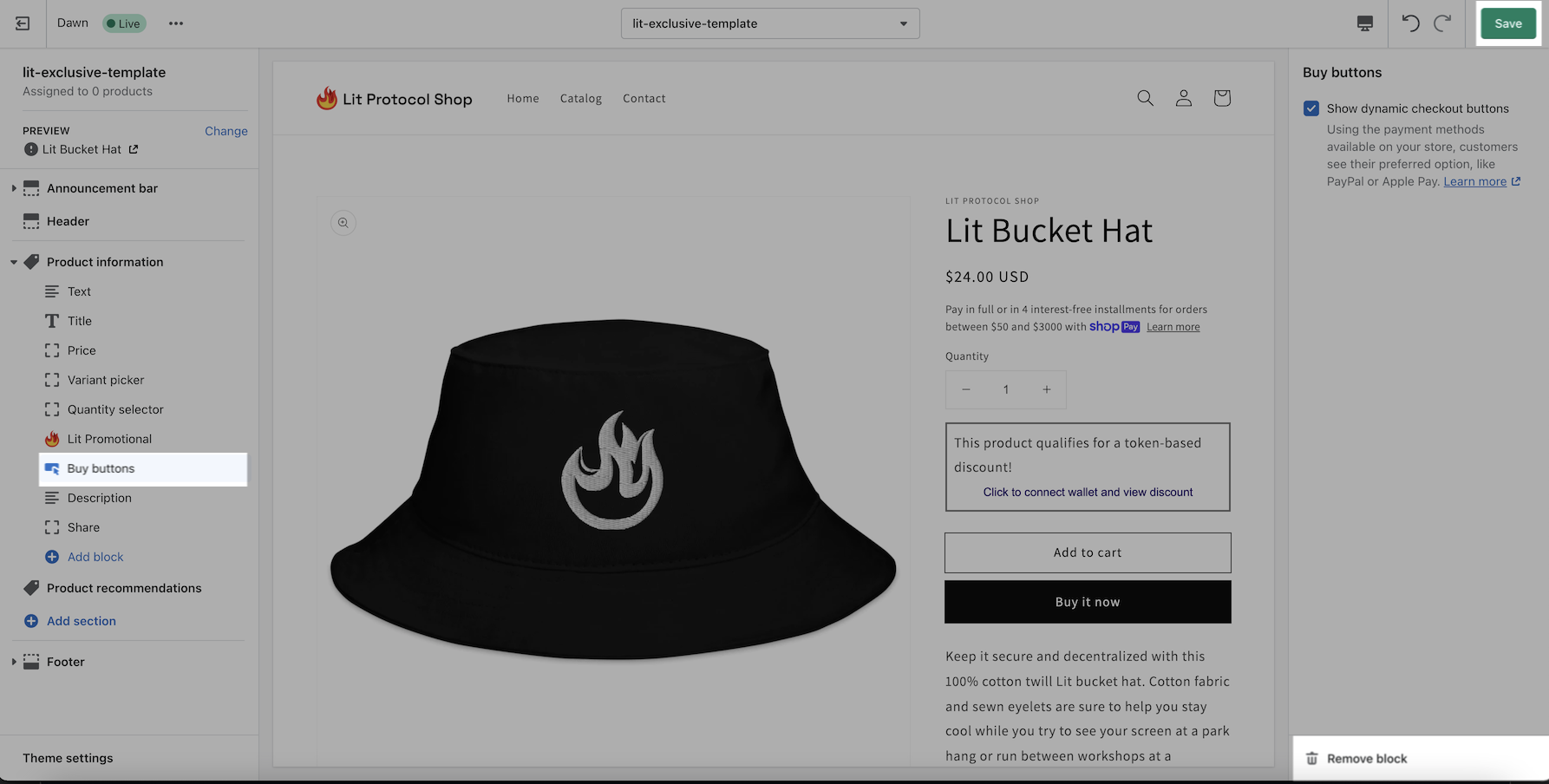Screen dimensions: 1549x784
Task: Decrease quantity with minus button
Action: pos(965,389)
